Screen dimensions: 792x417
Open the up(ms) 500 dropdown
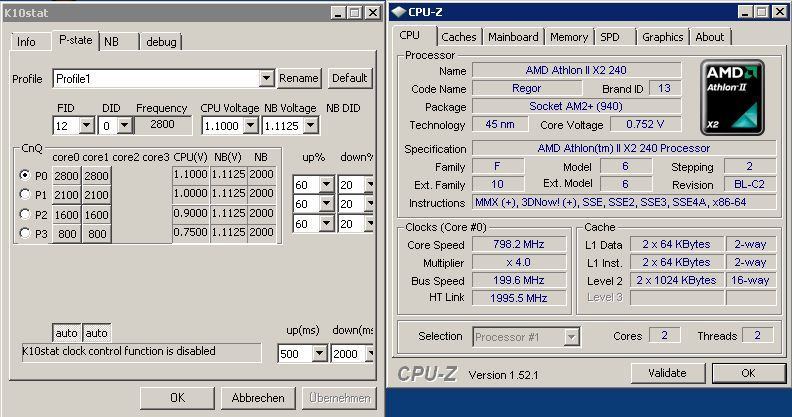pos(319,354)
